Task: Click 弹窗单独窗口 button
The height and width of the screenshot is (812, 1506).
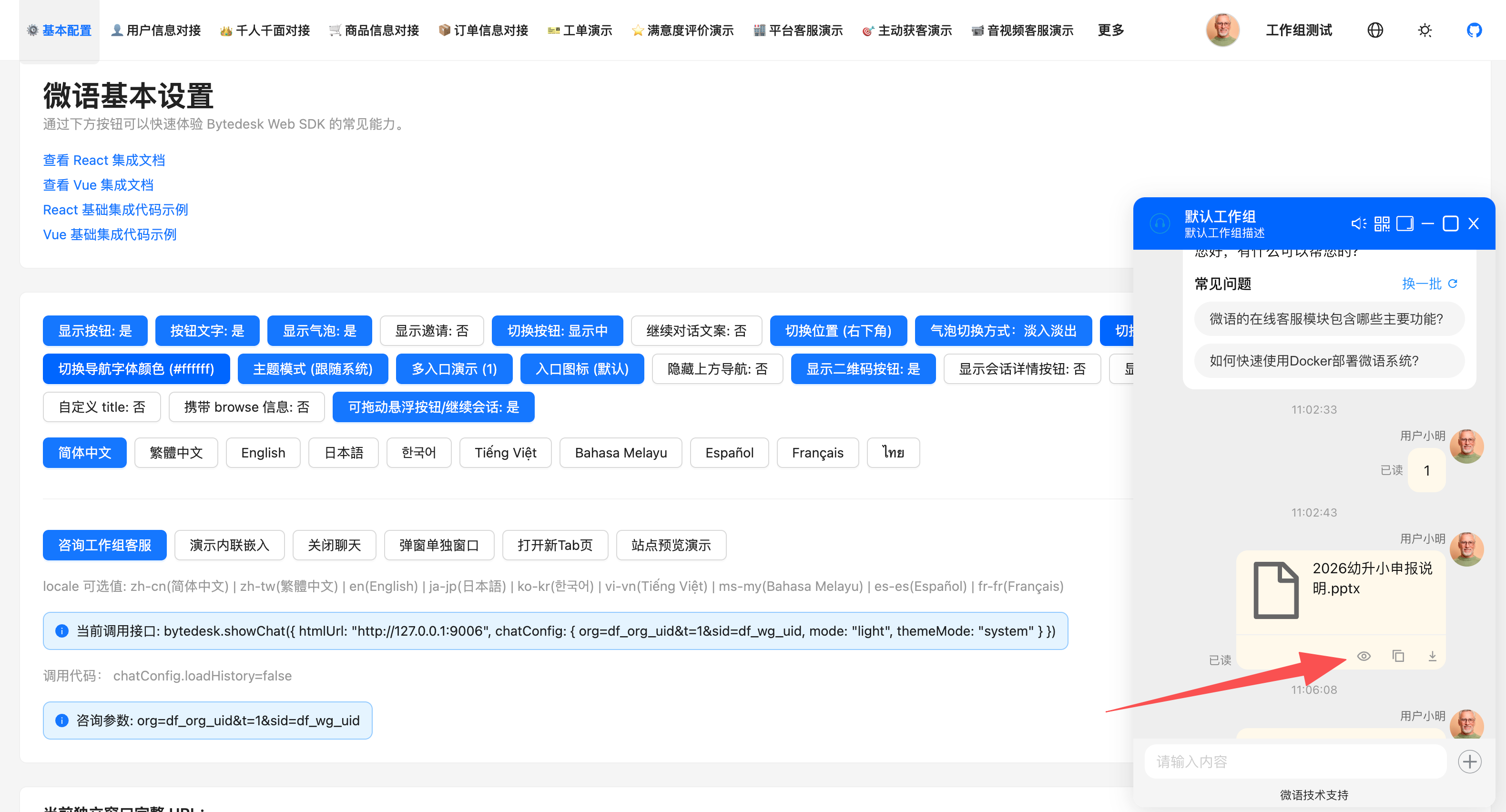Action: [x=439, y=545]
